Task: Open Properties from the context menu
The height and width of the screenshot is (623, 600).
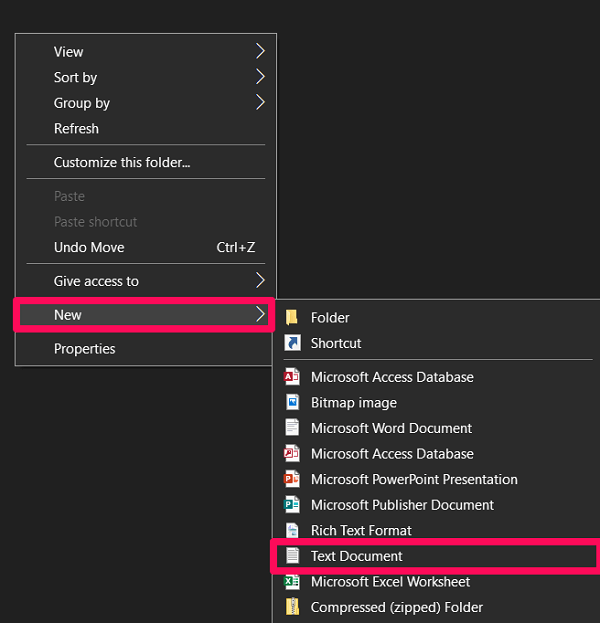Action: coord(146,348)
